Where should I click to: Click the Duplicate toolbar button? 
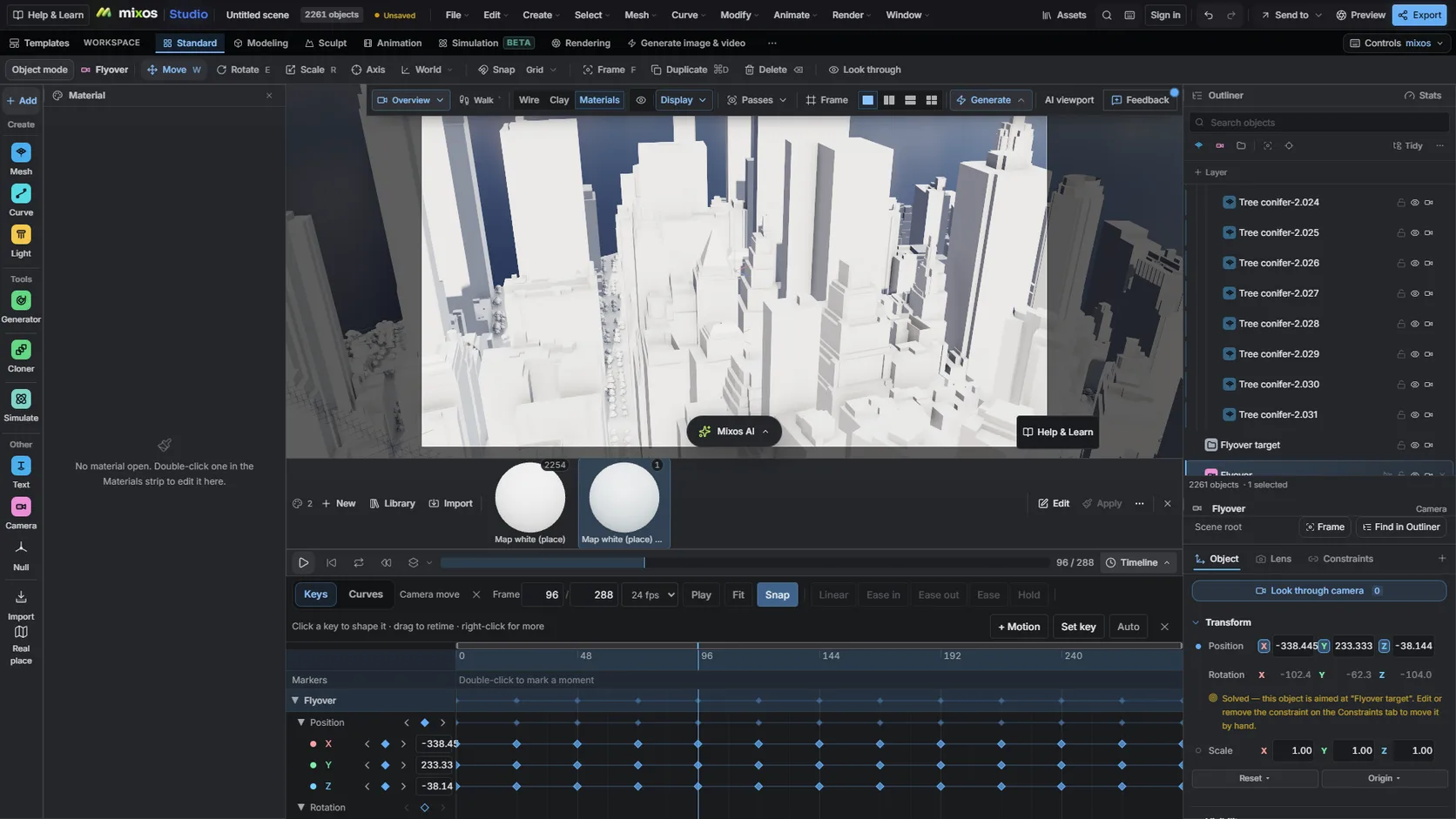[x=690, y=70]
